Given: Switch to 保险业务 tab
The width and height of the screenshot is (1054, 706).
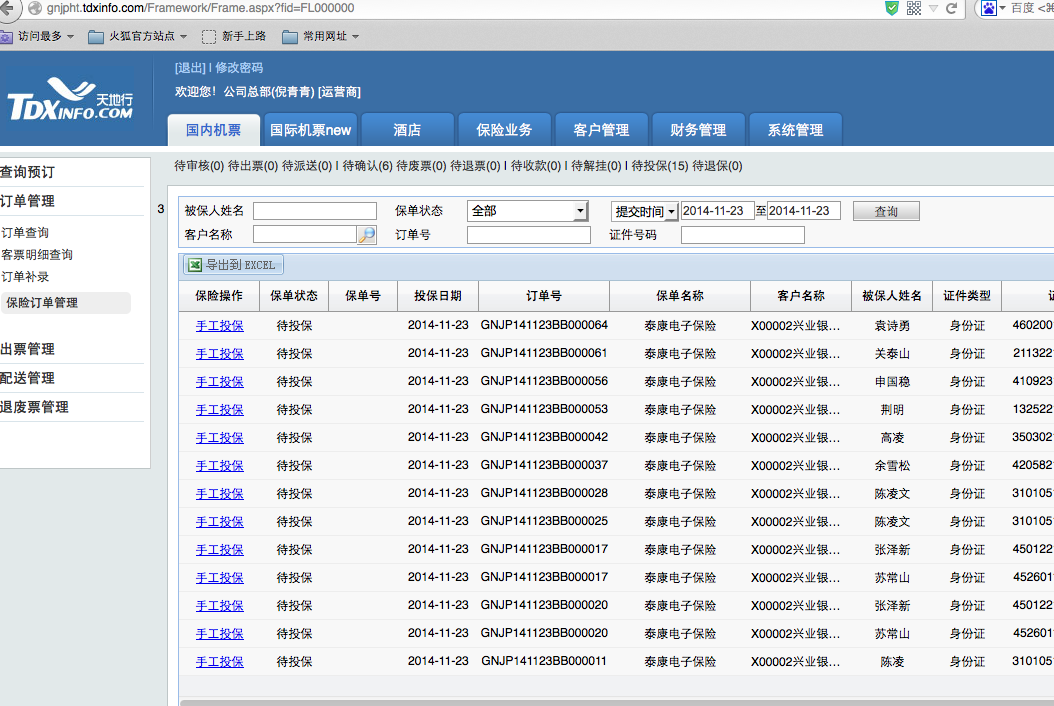Looking at the screenshot, I should click(504, 130).
